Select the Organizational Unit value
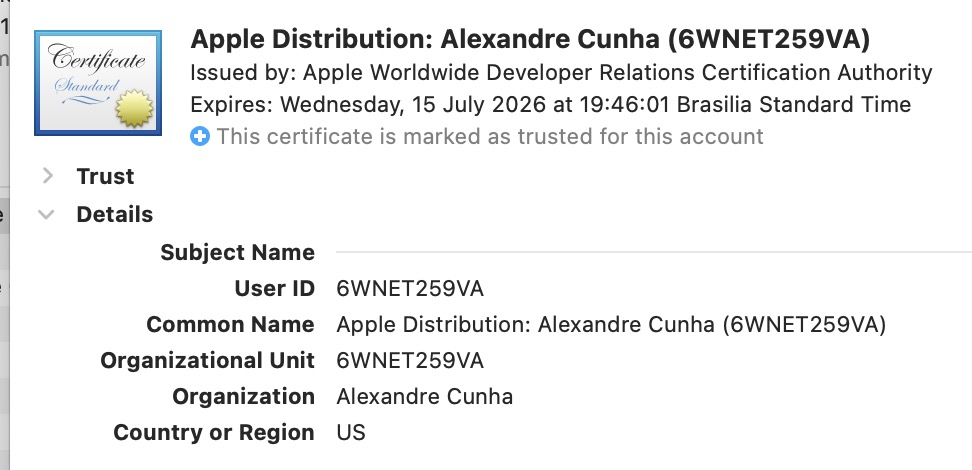The width and height of the screenshot is (972, 470). [x=410, y=361]
